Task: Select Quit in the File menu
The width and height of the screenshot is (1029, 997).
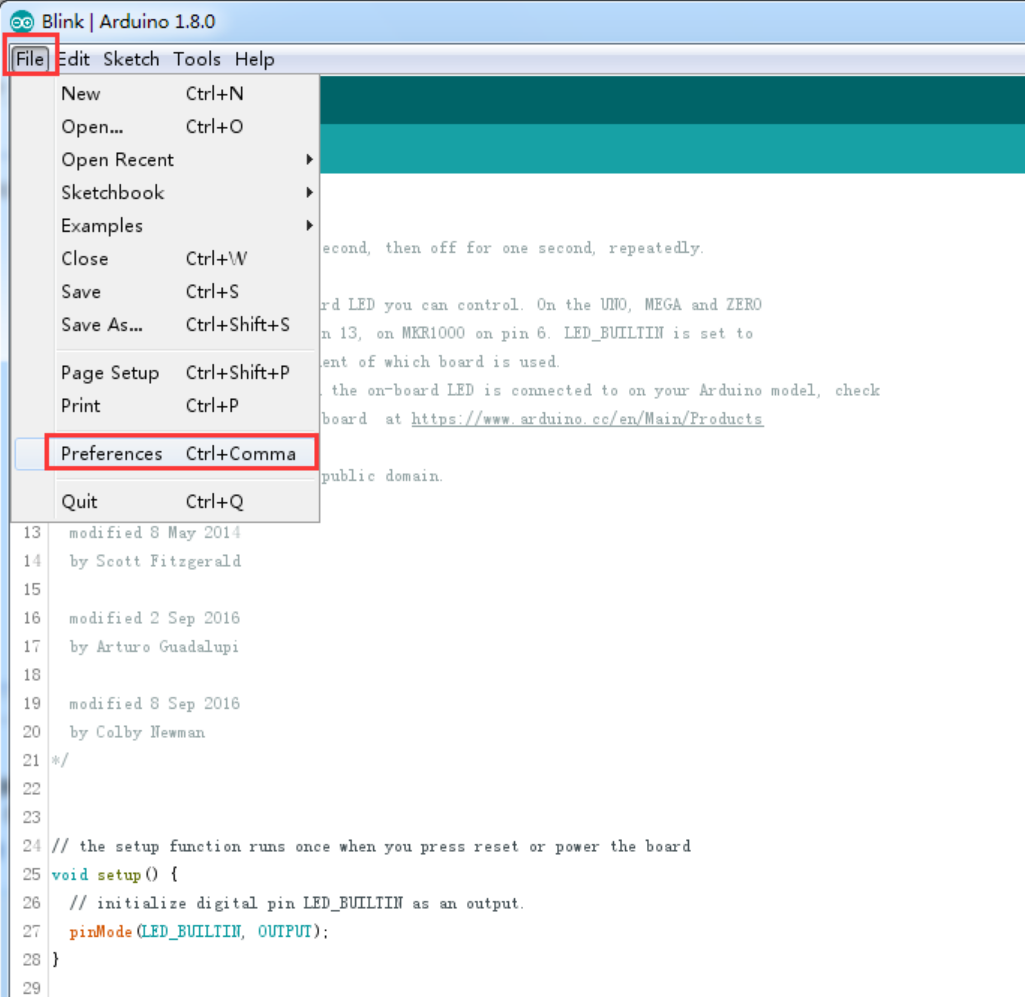Action: 165,501
